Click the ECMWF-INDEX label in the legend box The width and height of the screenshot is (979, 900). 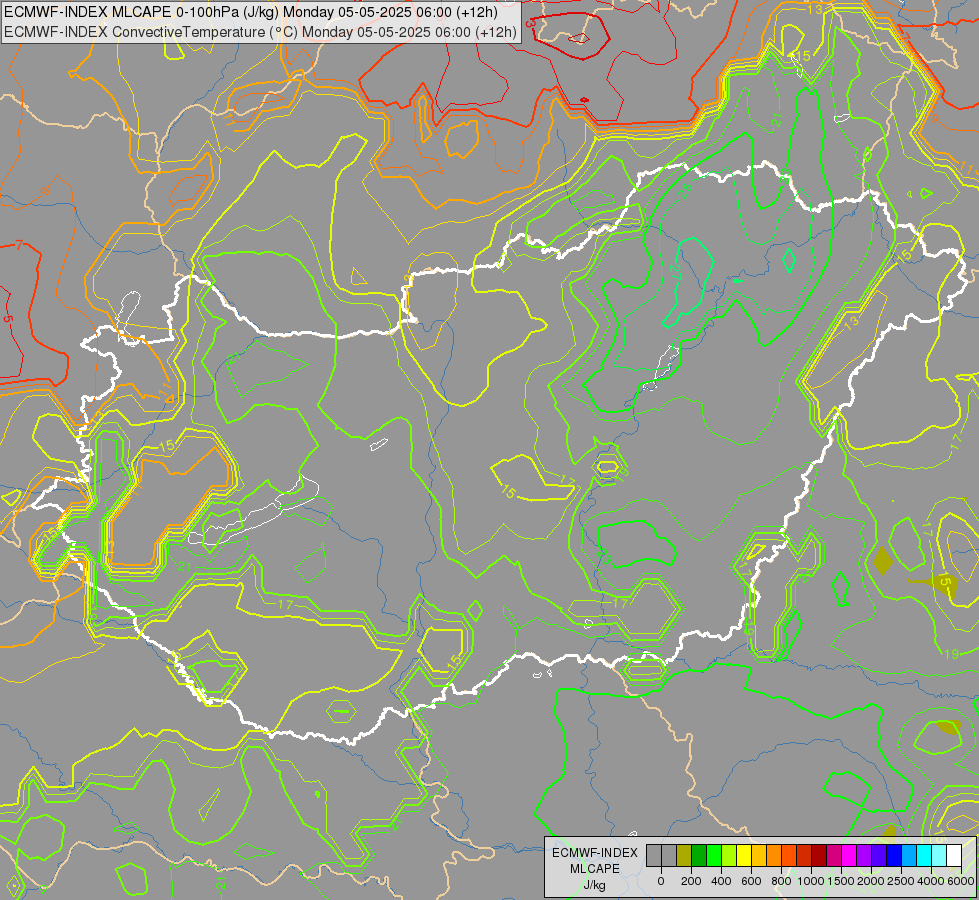coord(595,853)
